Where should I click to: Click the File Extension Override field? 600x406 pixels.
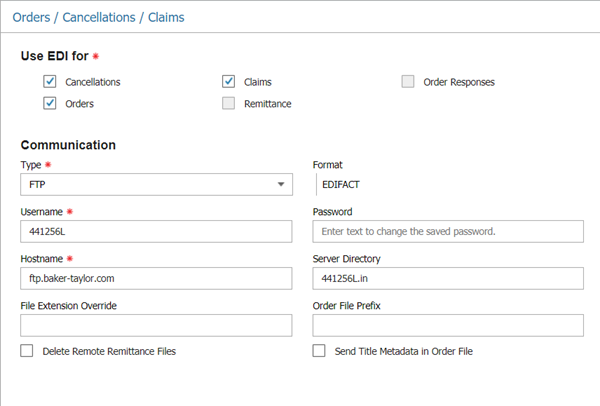156,325
